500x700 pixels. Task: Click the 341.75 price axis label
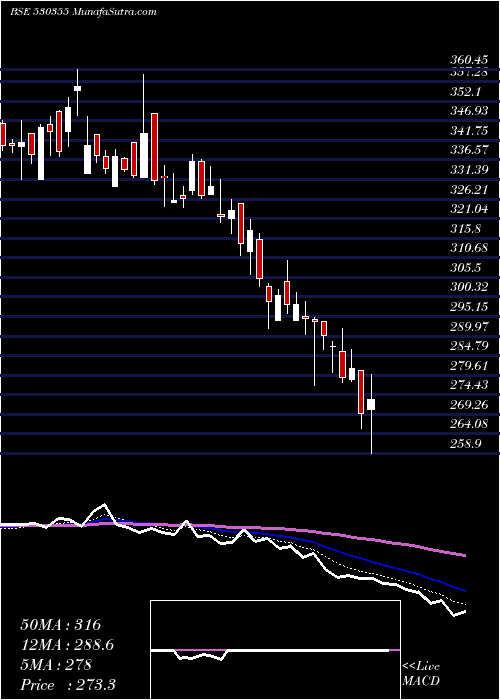[469, 131]
